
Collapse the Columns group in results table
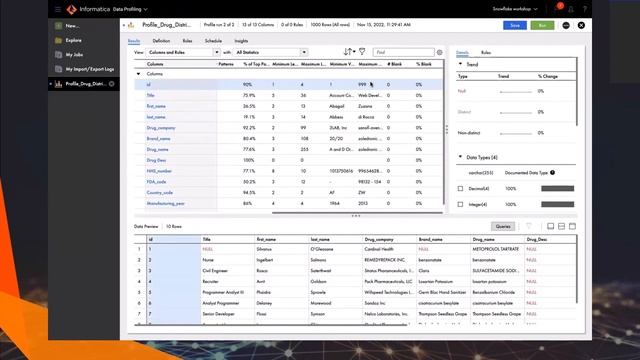coord(138,74)
